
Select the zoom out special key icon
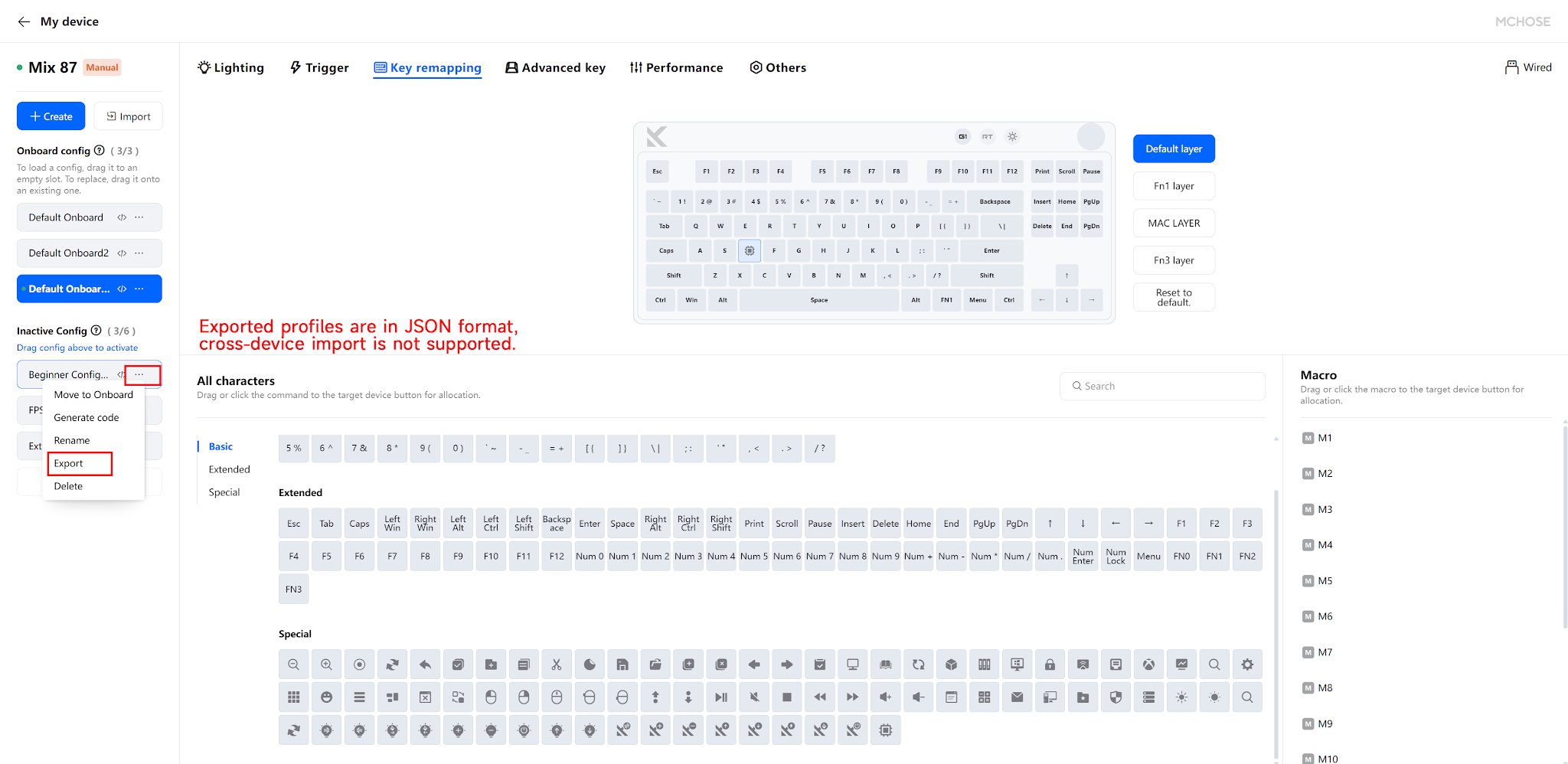point(294,664)
